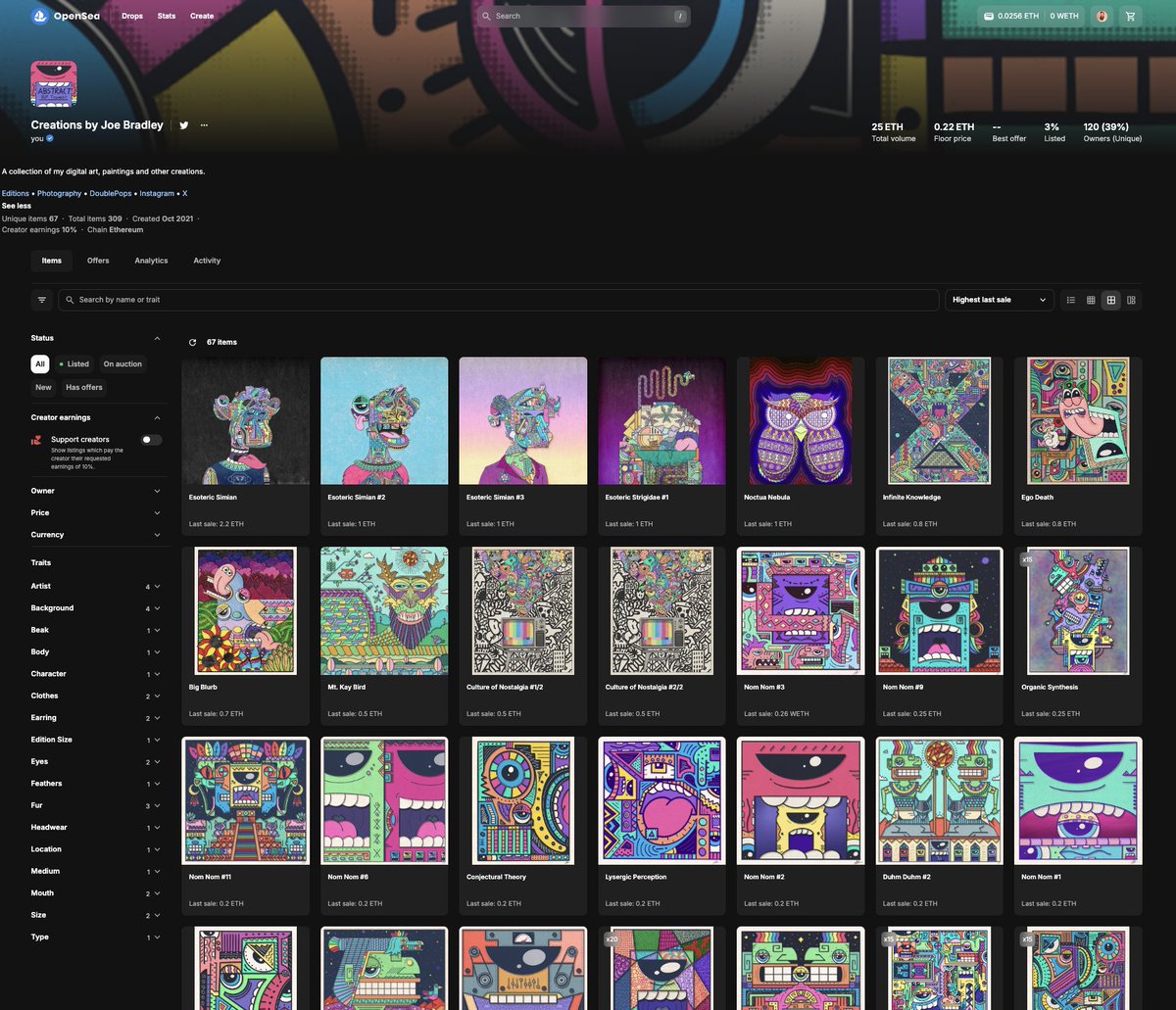
Task: Filter by On auction status
Action: (122, 363)
